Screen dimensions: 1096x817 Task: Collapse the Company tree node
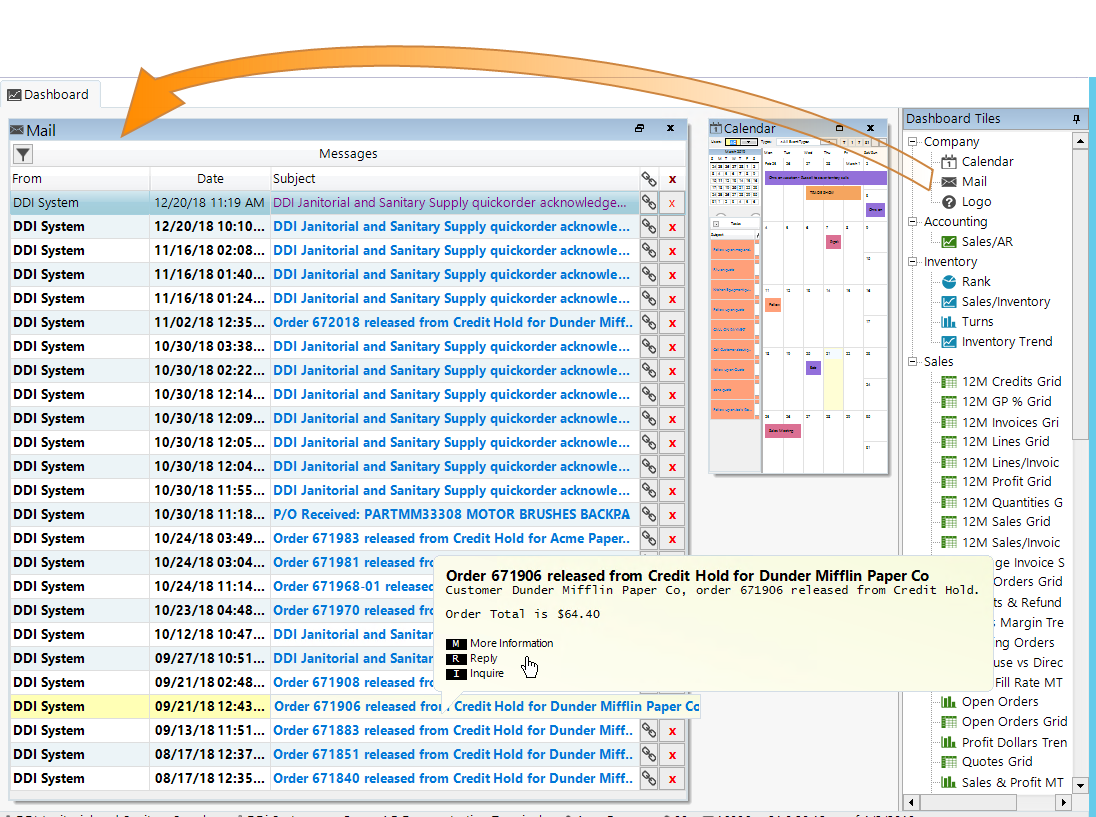coord(913,142)
